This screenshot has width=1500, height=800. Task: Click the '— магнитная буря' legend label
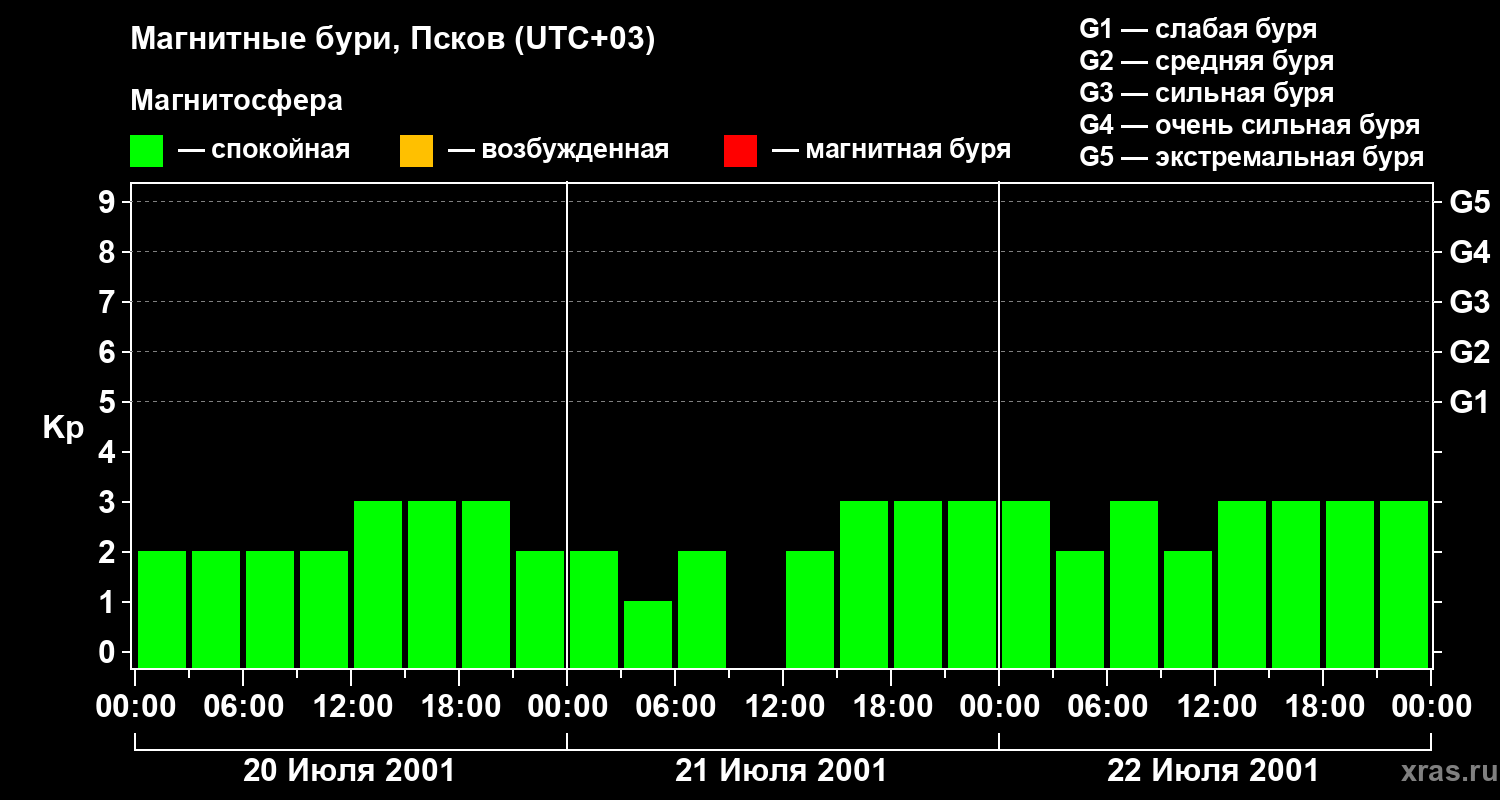(891, 150)
